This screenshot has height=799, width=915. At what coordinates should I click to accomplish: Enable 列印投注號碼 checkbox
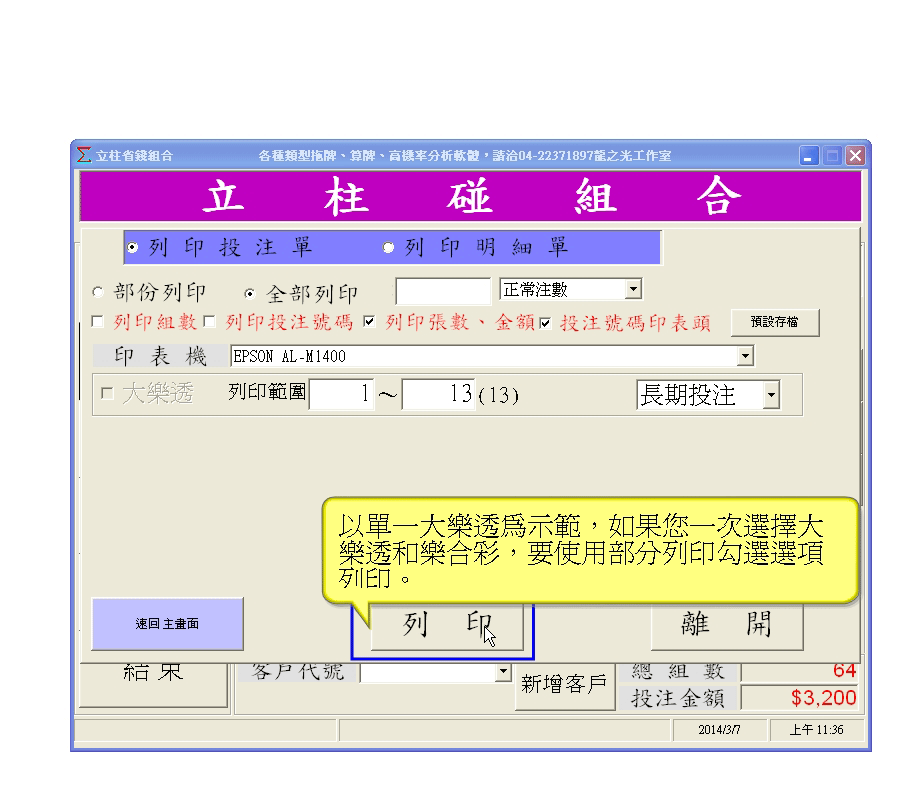click(x=210, y=322)
